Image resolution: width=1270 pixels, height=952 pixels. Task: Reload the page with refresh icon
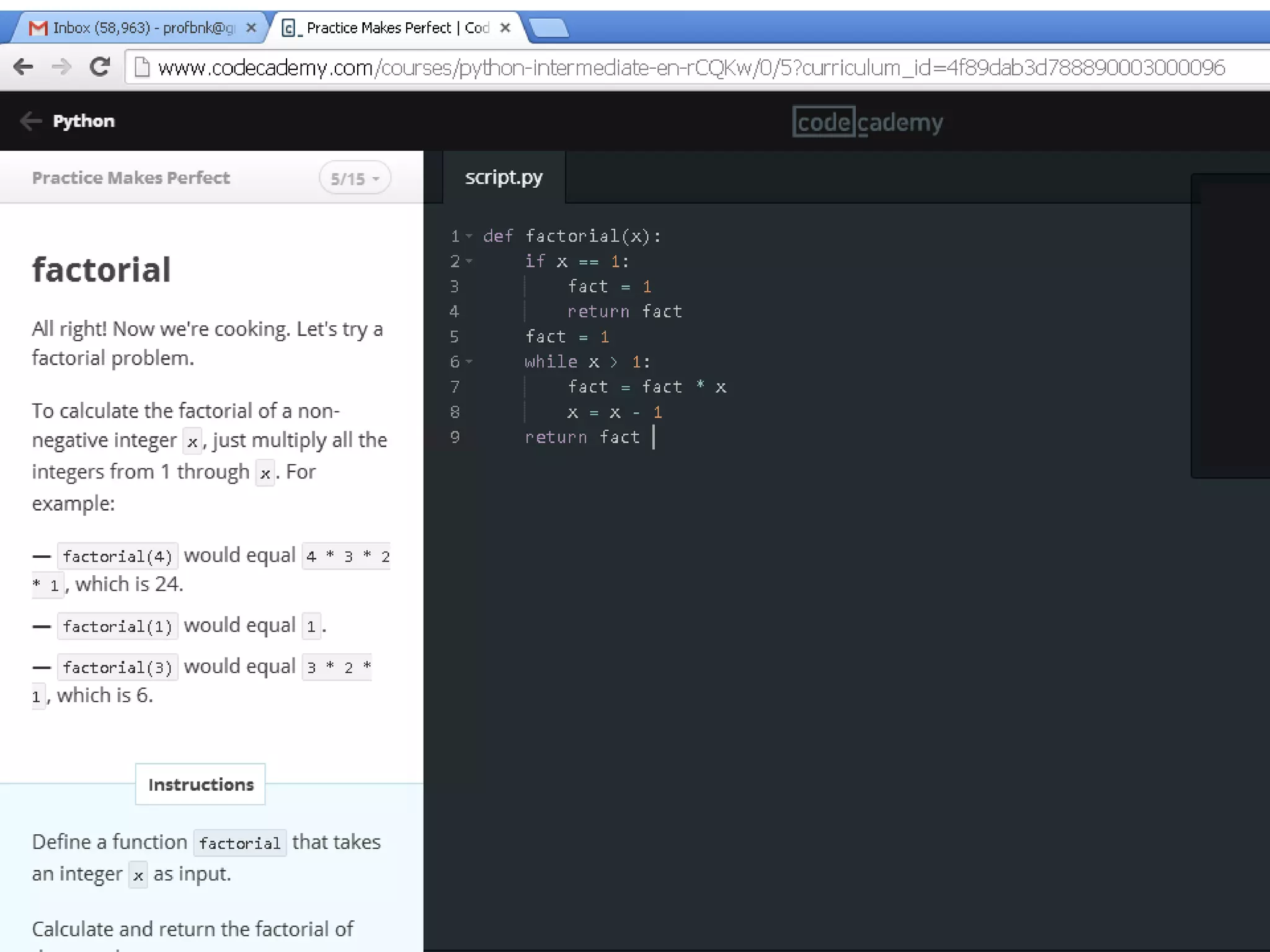point(100,66)
